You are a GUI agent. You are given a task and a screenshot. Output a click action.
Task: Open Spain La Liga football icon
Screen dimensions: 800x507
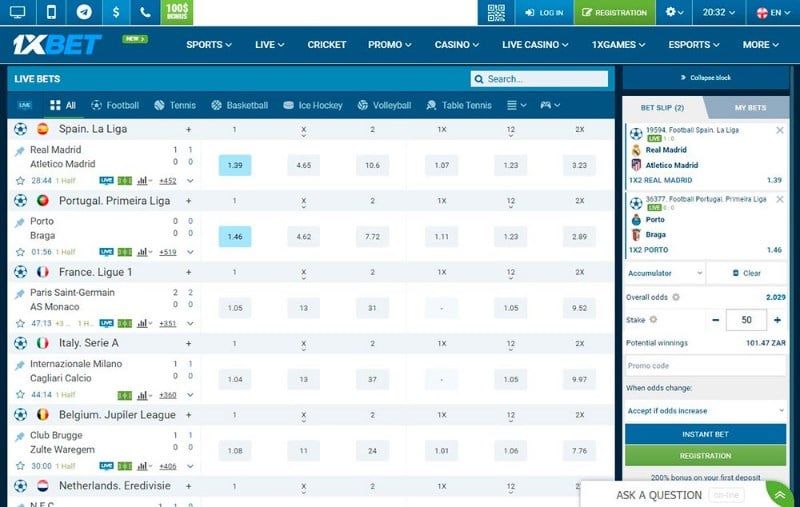tap(20, 129)
